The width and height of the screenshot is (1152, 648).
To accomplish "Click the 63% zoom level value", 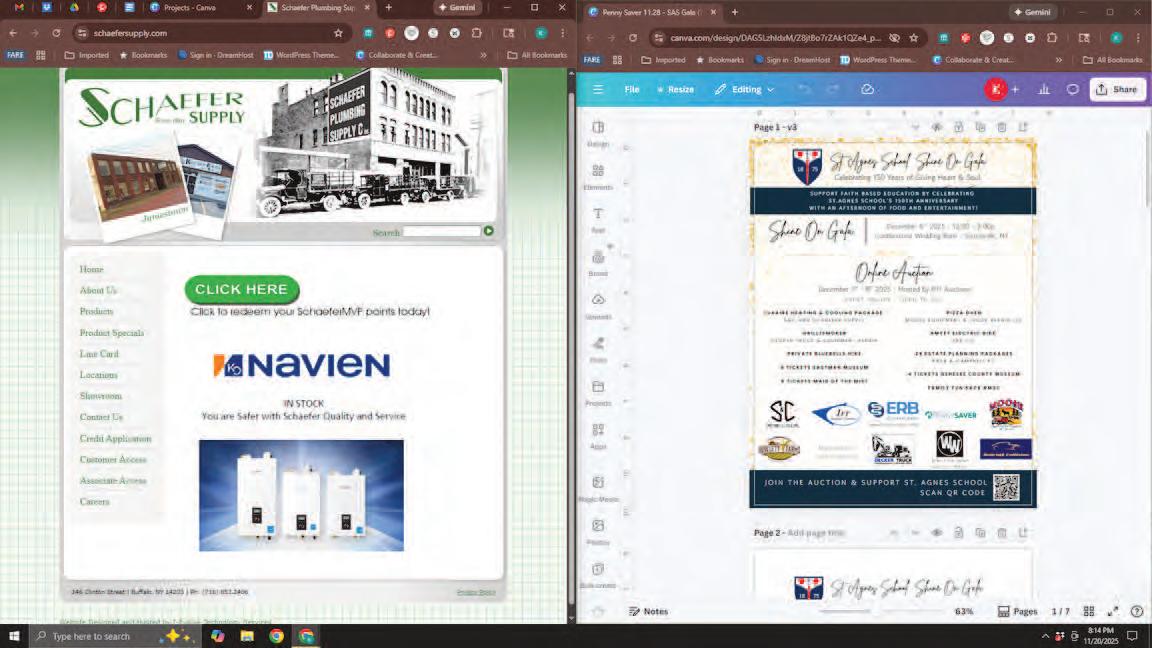I will click(x=964, y=611).
